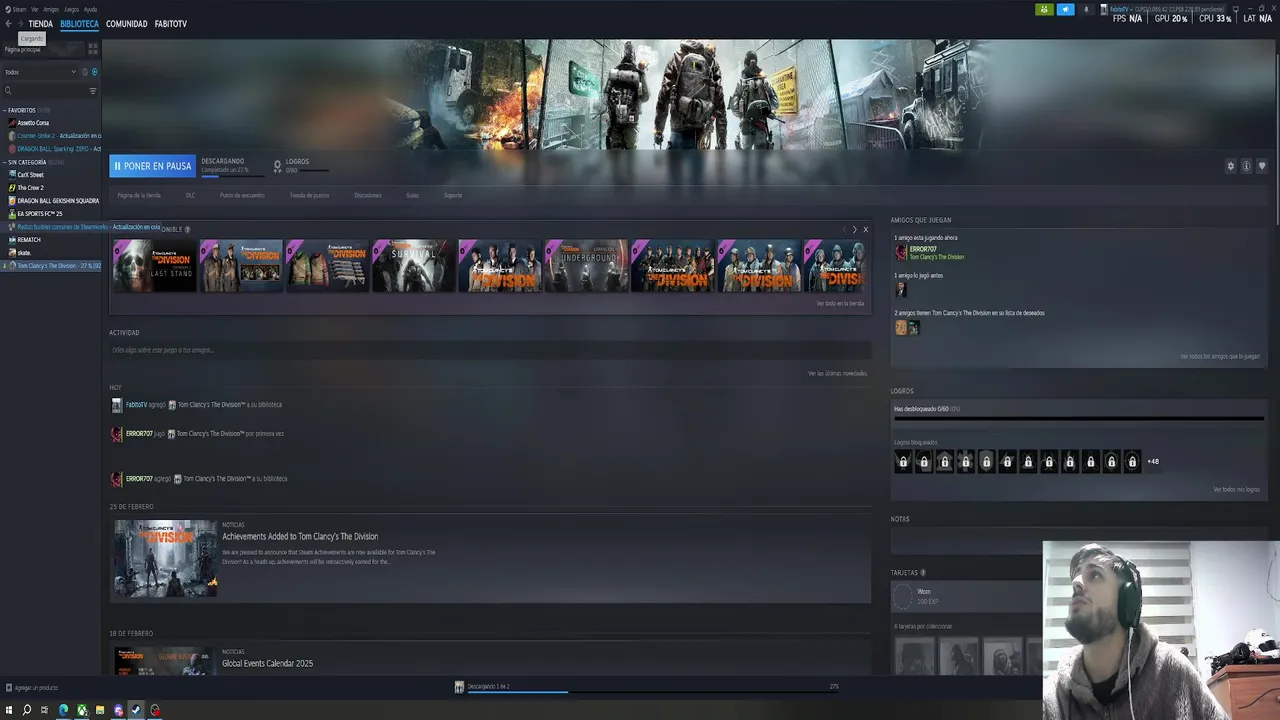Click activity comment input field

coord(490,350)
